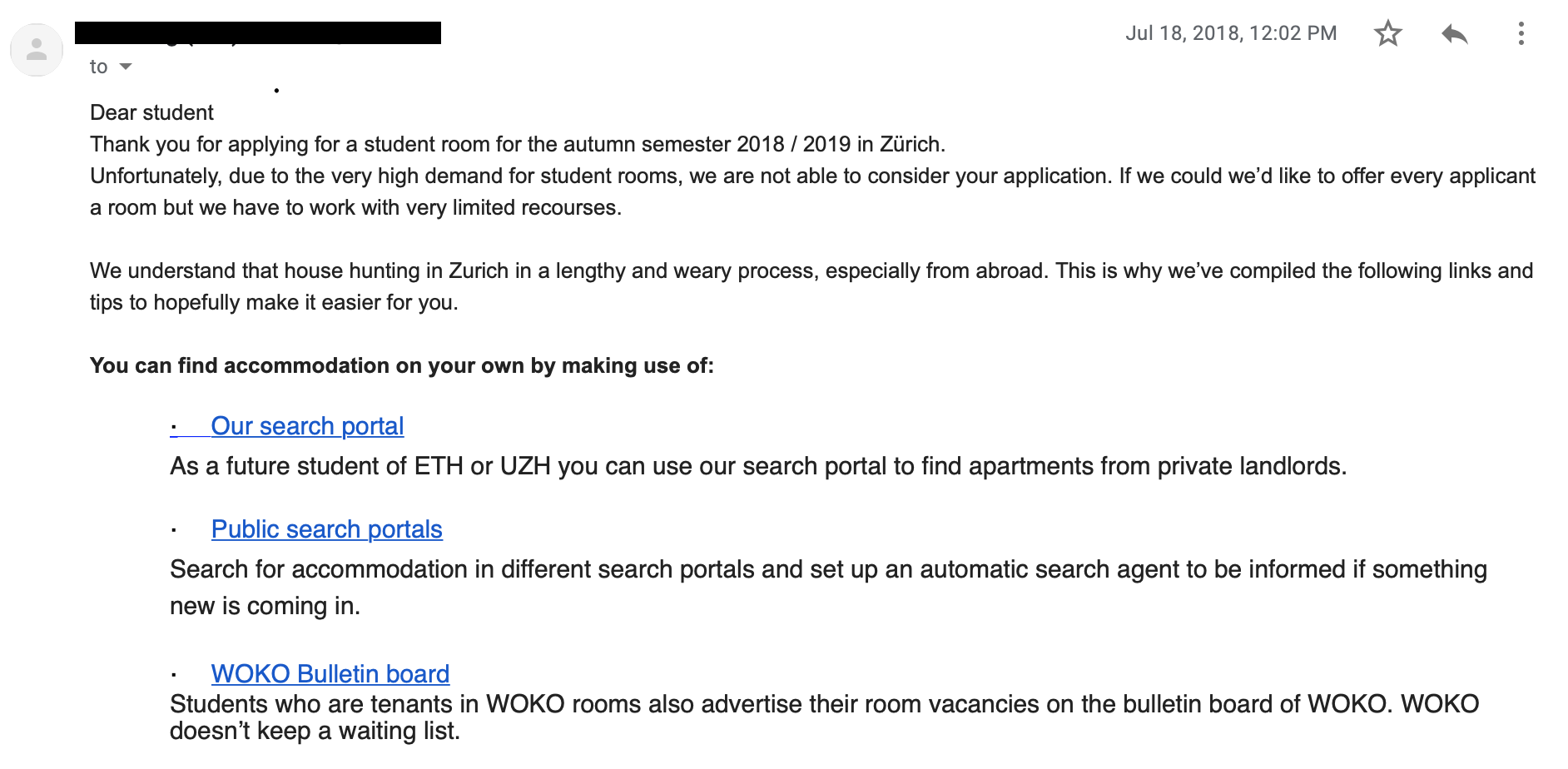The image size is (1568, 769).
Task: Click the text "As a future student of ETH"
Action: pyautogui.click(x=758, y=466)
